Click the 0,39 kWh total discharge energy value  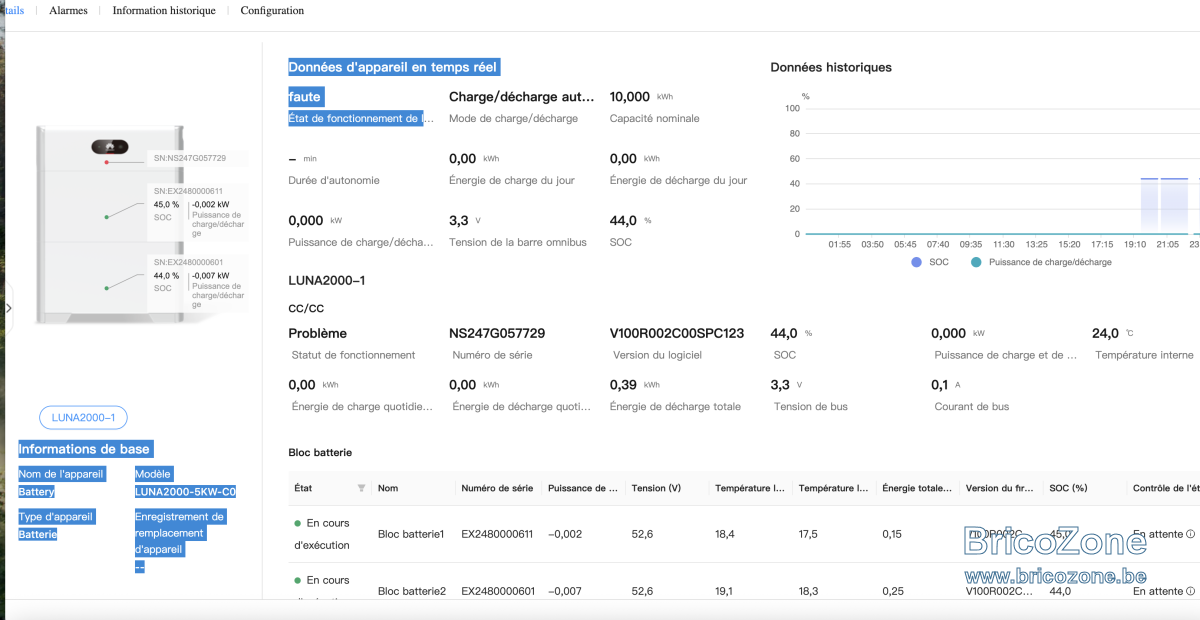635,385
